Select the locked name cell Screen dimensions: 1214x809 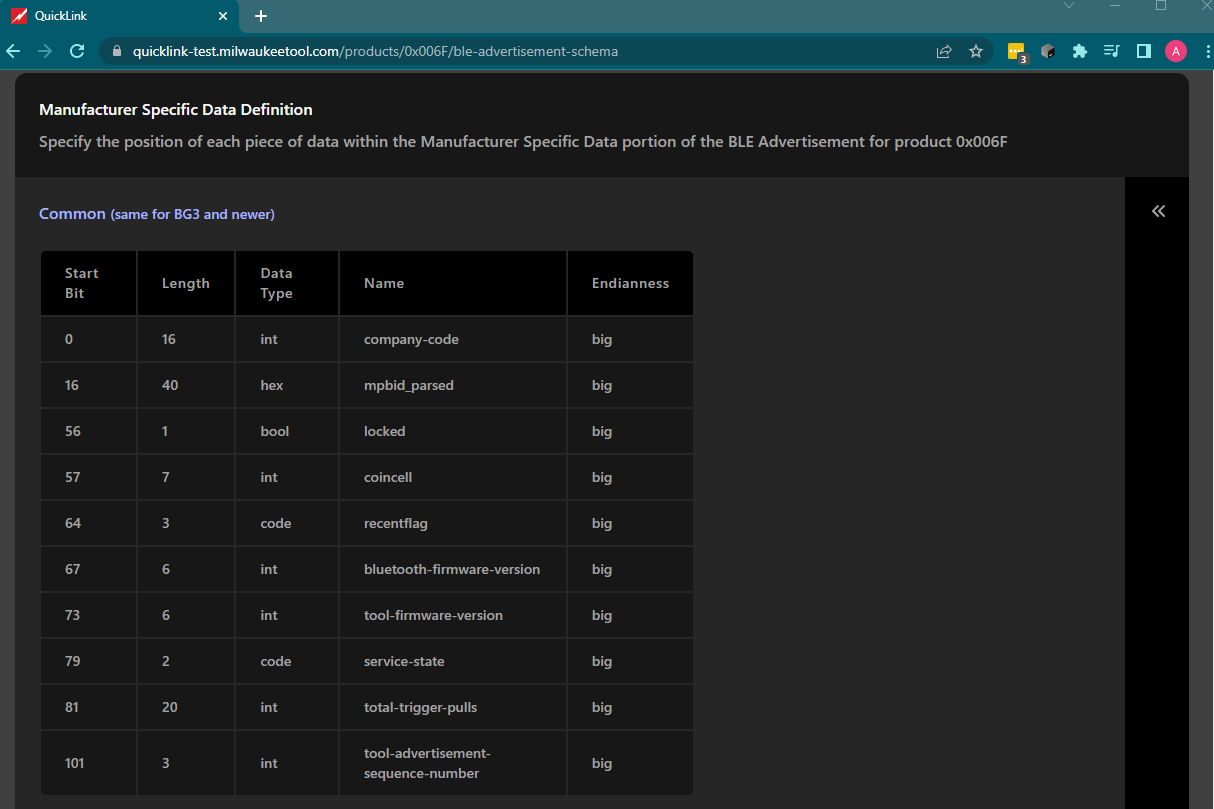click(453, 431)
